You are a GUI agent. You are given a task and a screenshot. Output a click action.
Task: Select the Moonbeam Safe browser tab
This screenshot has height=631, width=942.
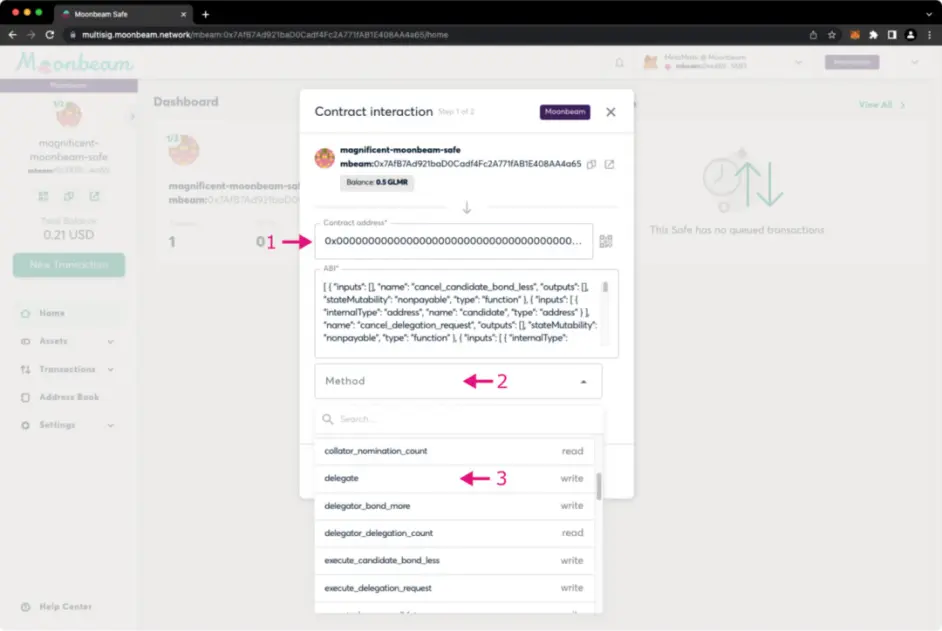(x=123, y=14)
